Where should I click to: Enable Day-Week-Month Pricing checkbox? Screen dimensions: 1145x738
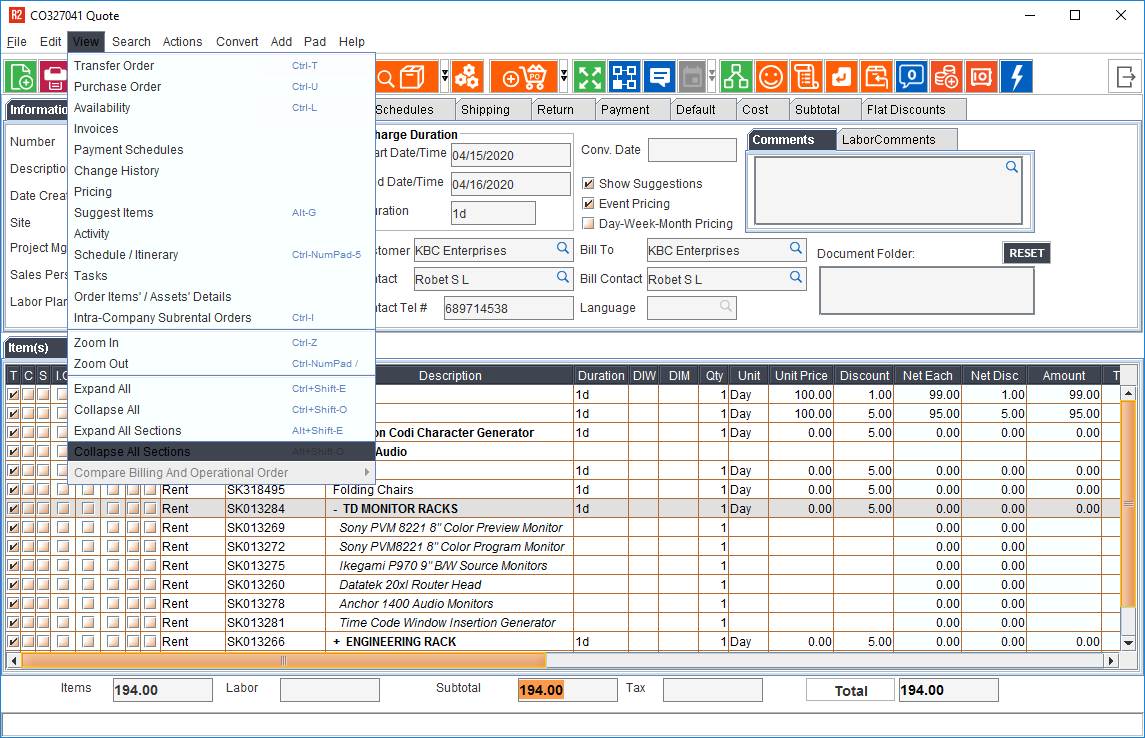point(588,224)
